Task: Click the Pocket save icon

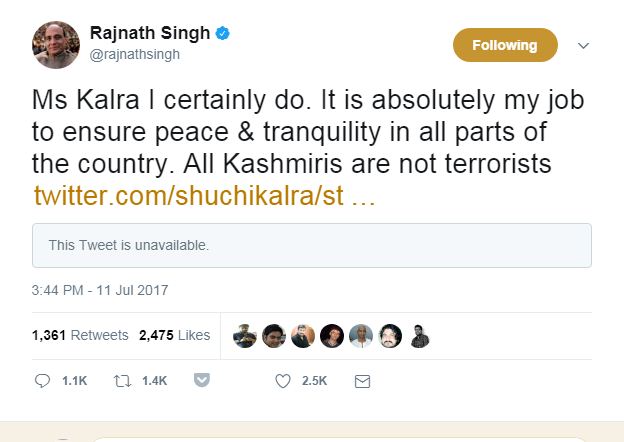Action: 200,381
